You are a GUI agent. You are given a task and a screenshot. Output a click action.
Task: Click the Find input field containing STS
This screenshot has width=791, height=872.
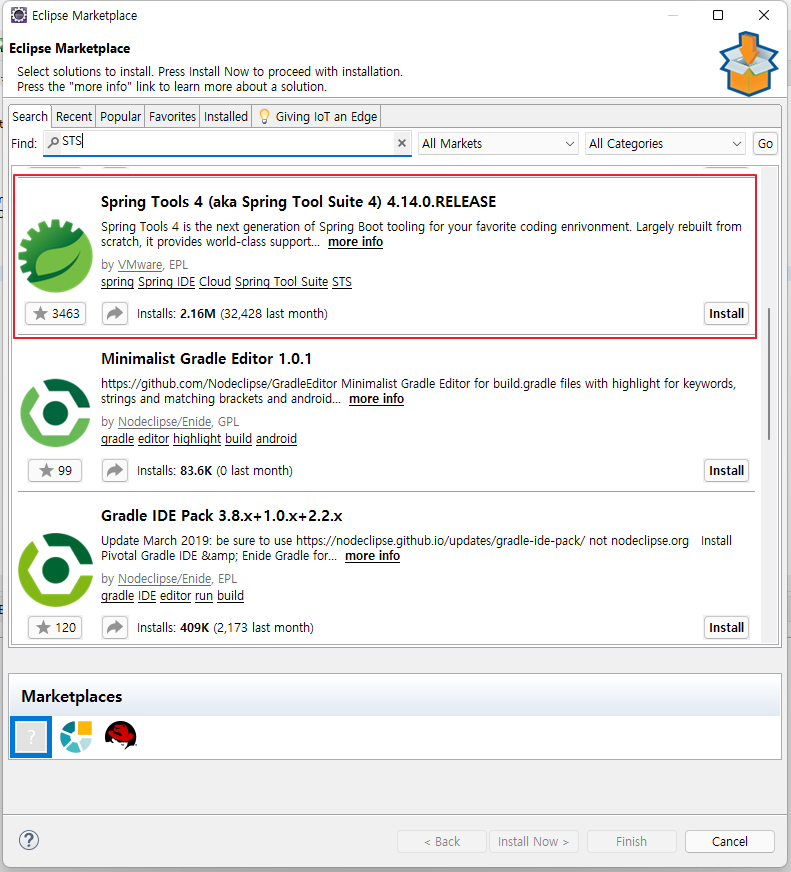227,143
